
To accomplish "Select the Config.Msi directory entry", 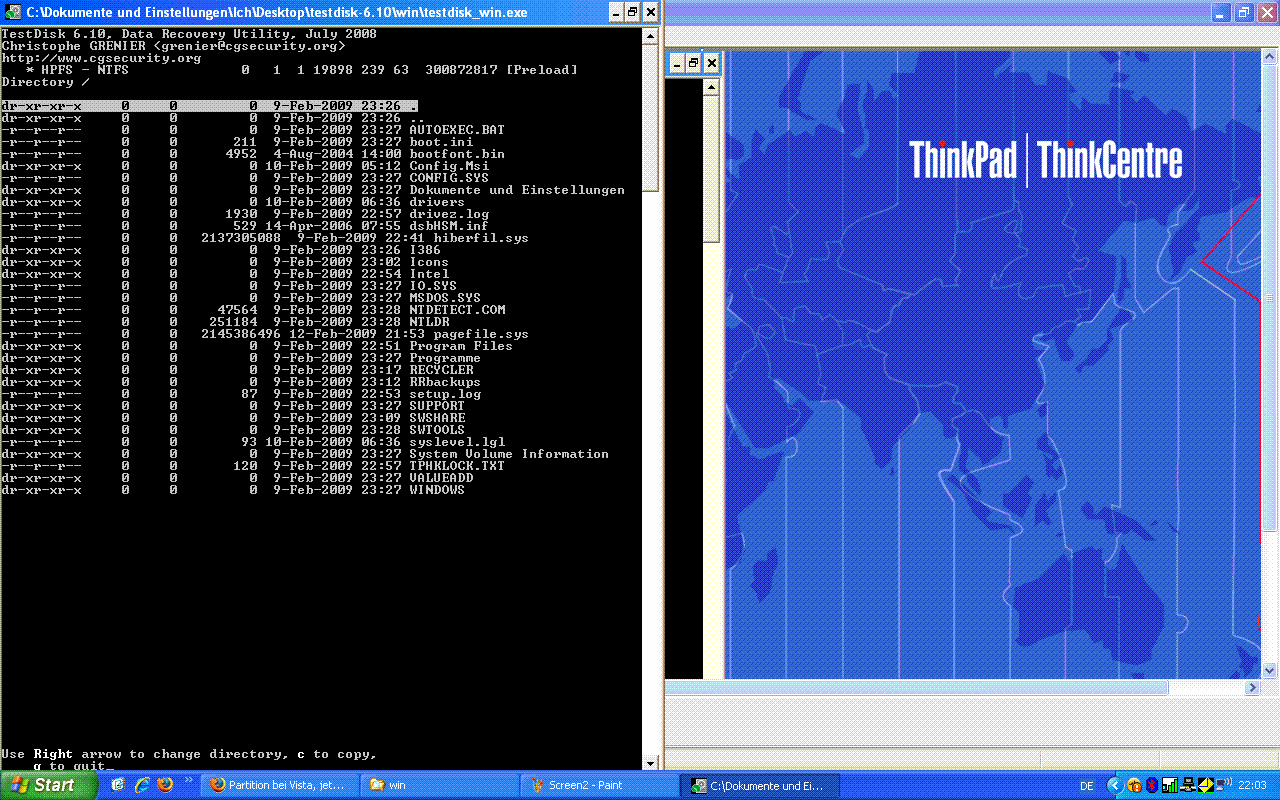I will point(245,166).
